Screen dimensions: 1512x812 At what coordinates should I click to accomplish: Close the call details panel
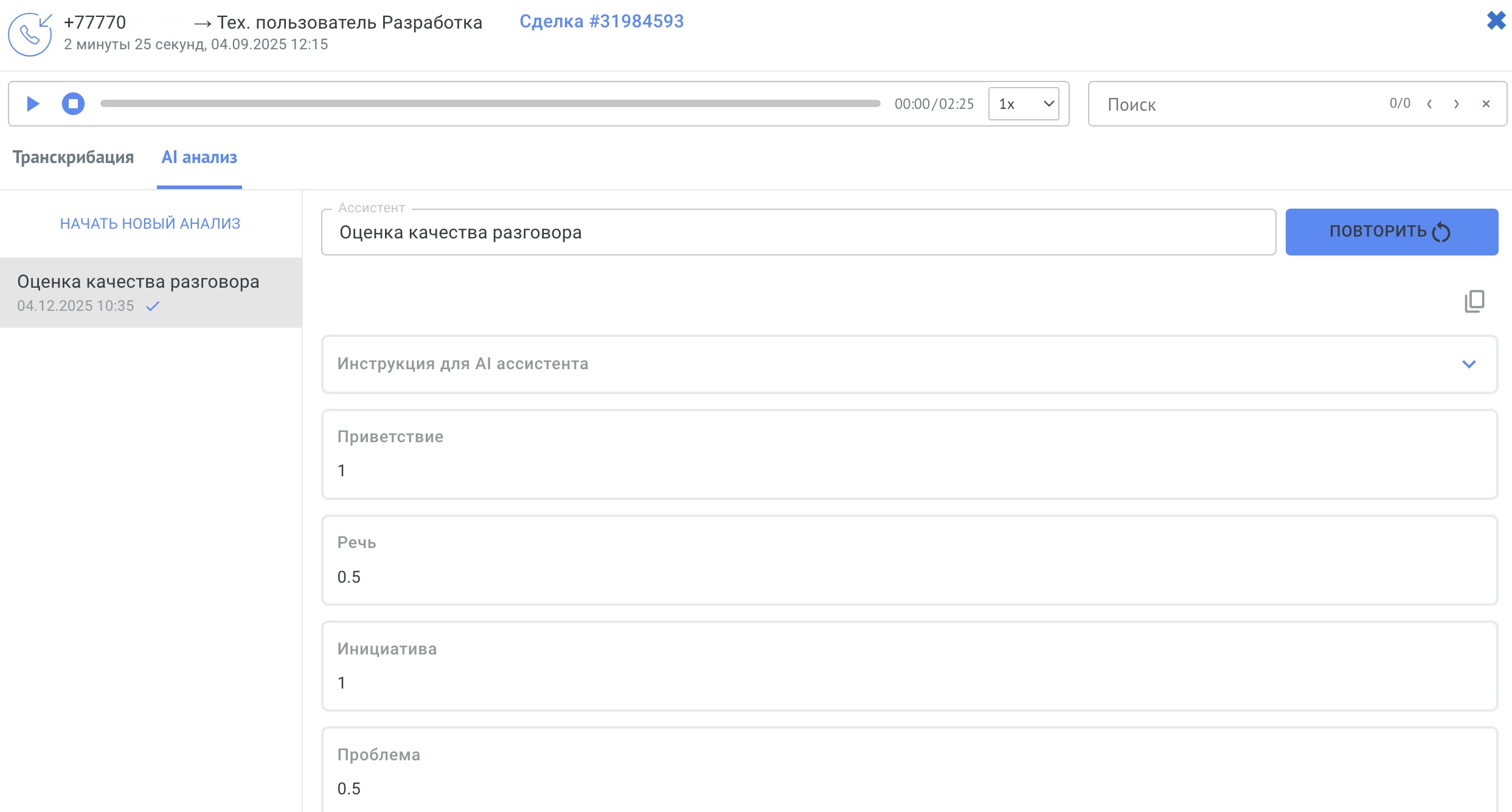pos(1496,21)
